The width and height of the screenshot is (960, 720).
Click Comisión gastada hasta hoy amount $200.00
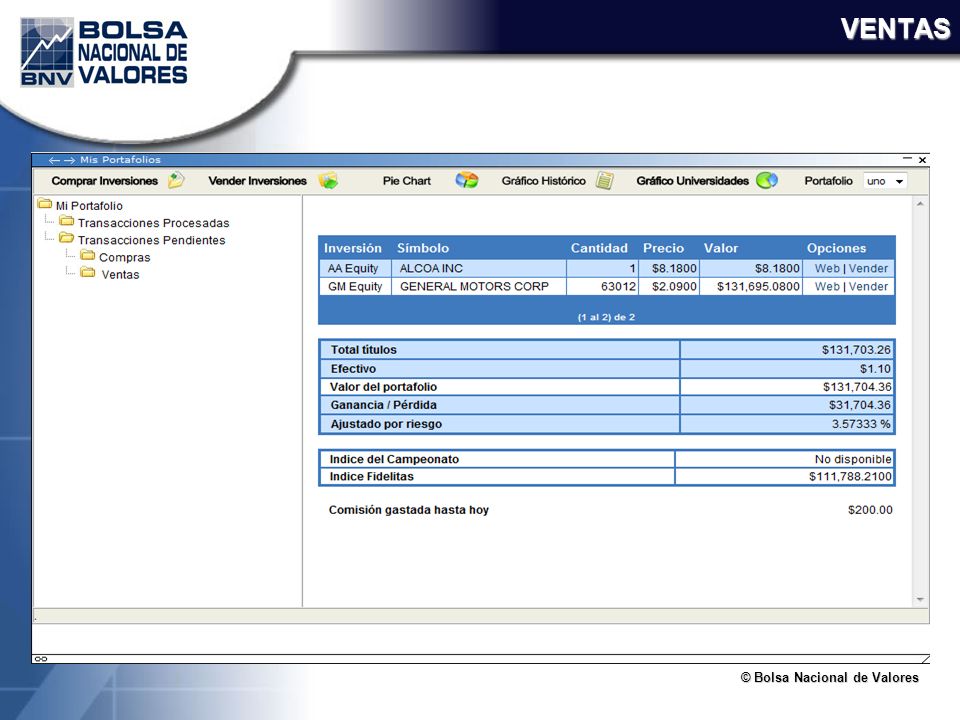pos(870,510)
